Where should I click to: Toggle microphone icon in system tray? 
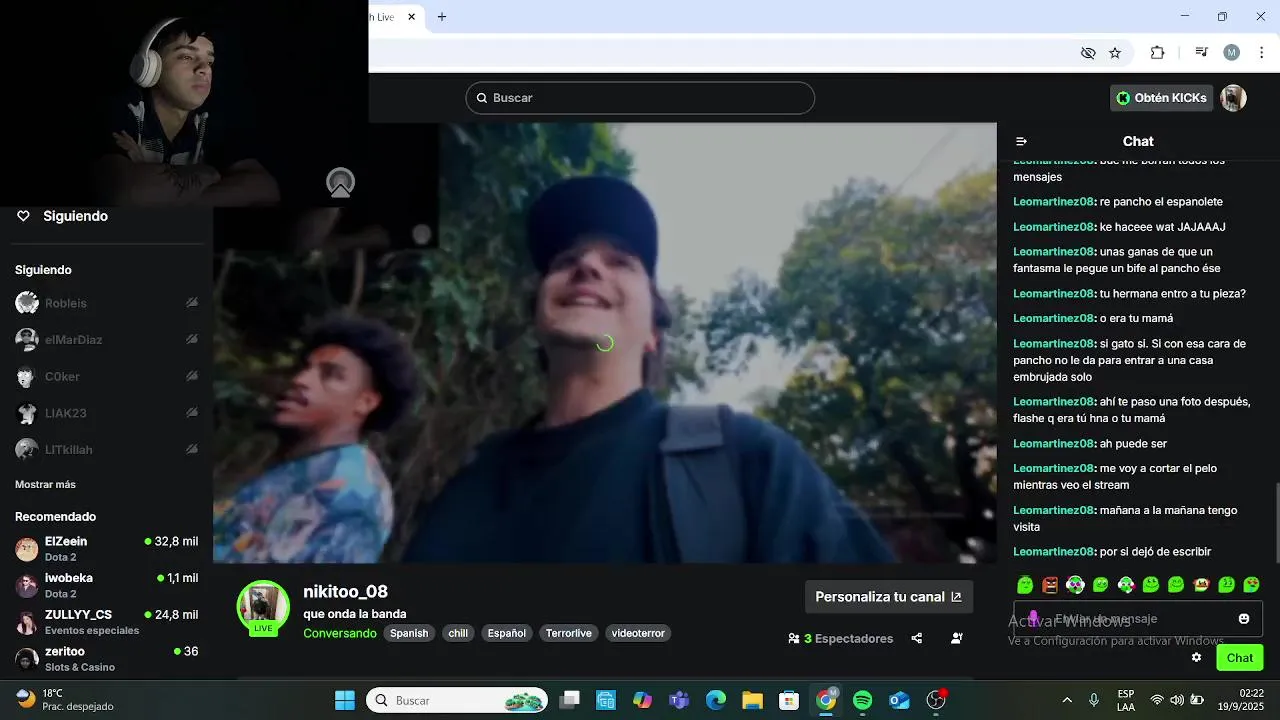[x=1094, y=700]
